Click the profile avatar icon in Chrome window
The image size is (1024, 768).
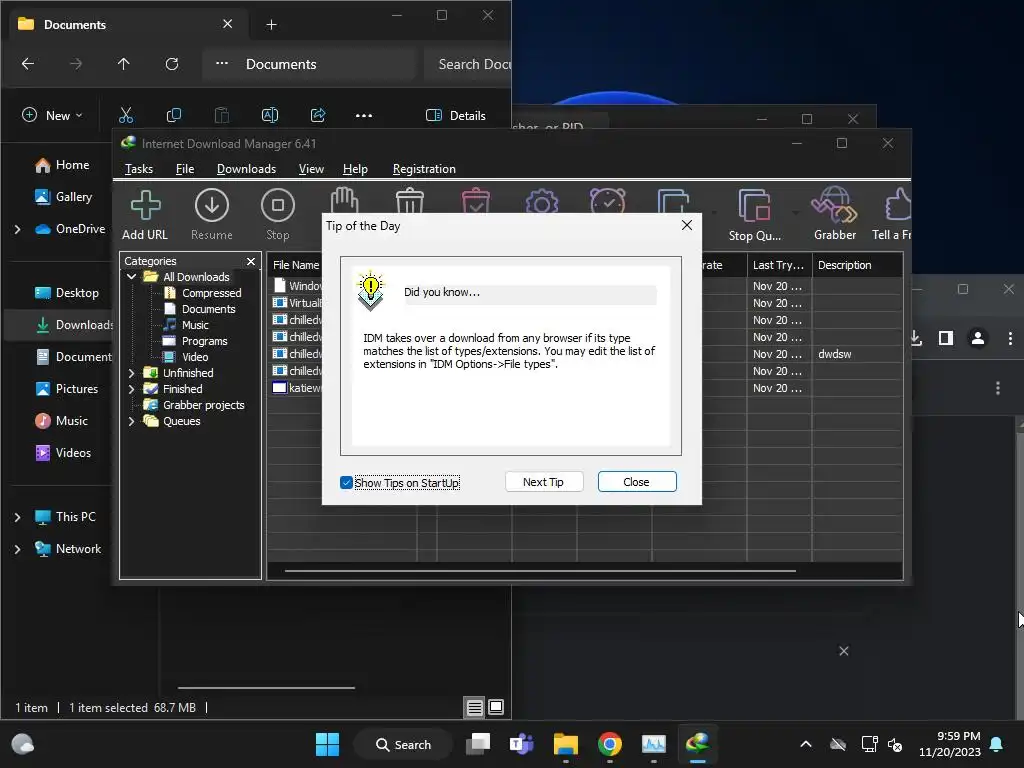(x=978, y=338)
